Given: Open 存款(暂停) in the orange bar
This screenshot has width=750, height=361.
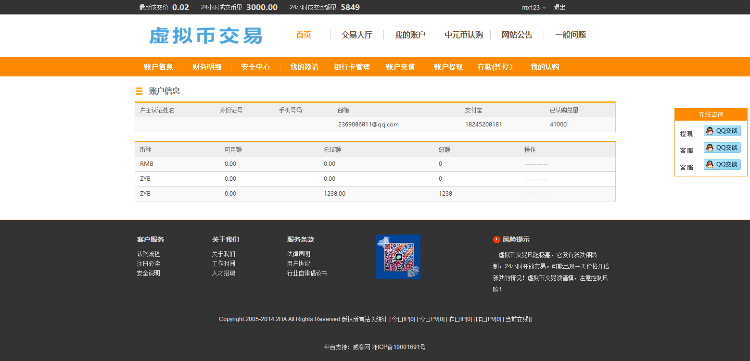Looking at the screenshot, I should pyautogui.click(x=495, y=67).
